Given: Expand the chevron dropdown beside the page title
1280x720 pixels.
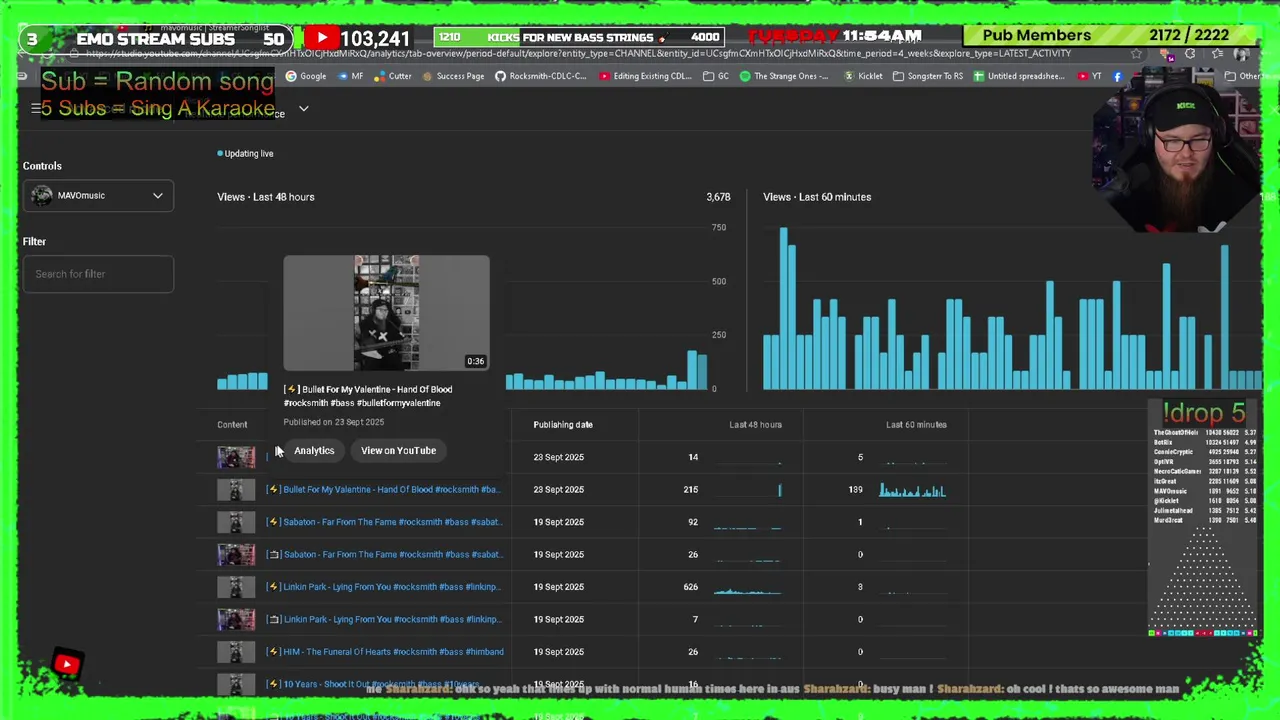Looking at the screenshot, I should click(x=303, y=108).
